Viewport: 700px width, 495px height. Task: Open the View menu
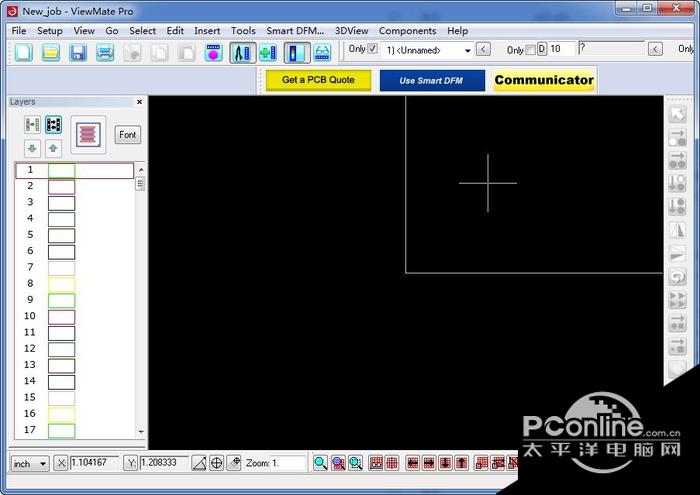84,31
